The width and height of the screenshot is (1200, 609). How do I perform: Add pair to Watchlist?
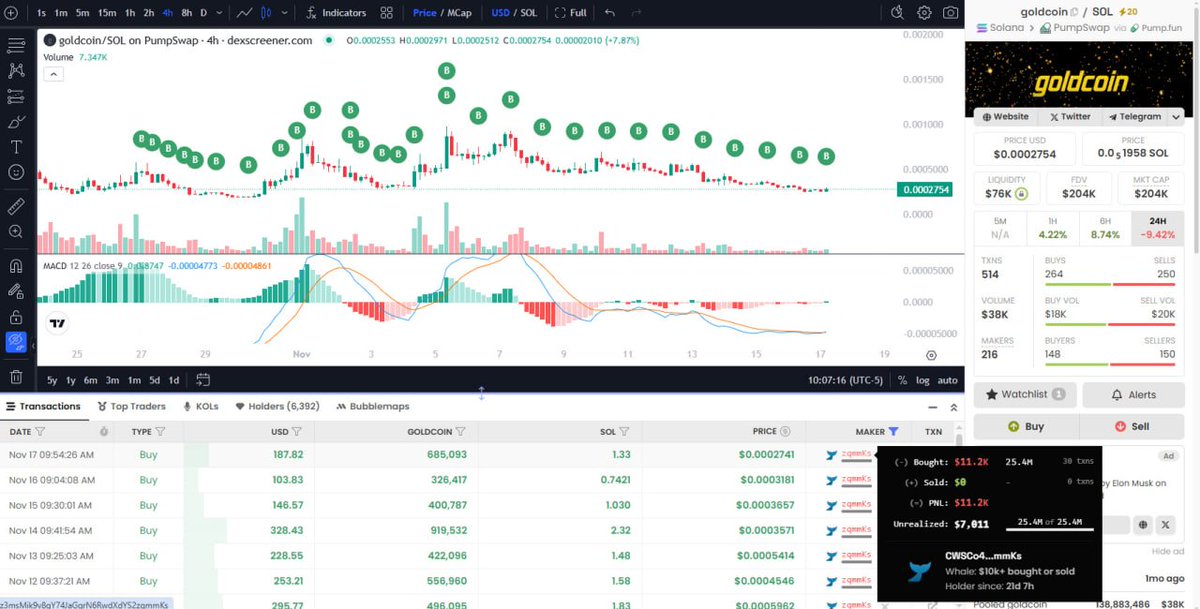click(1025, 394)
